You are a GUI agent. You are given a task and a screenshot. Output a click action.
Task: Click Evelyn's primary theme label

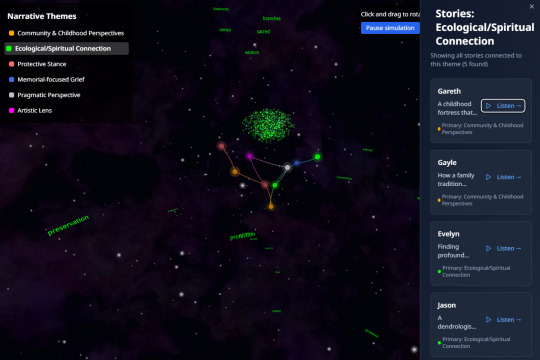click(x=476, y=271)
